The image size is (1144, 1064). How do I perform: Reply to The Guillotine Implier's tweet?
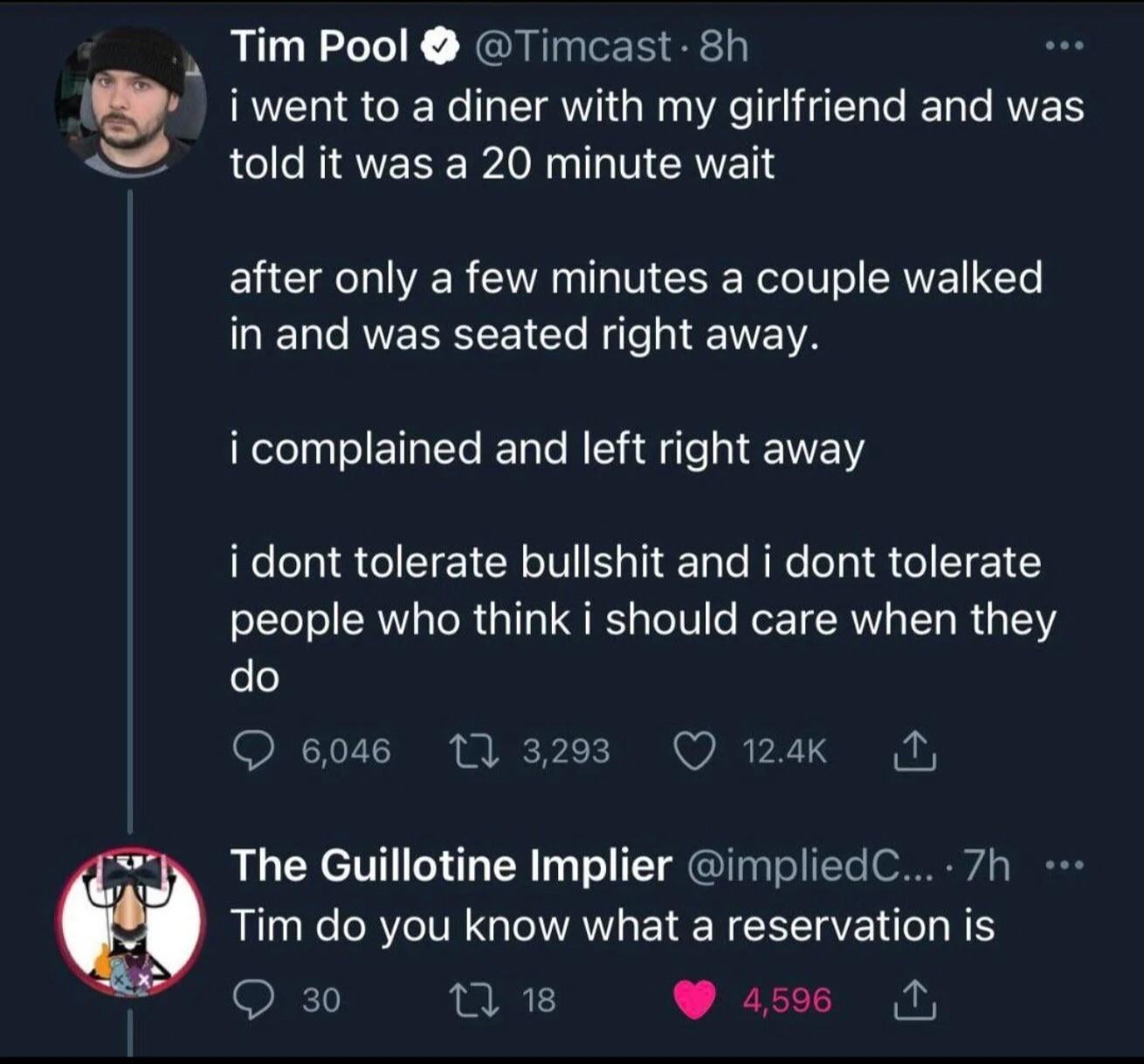click(x=253, y=999)
